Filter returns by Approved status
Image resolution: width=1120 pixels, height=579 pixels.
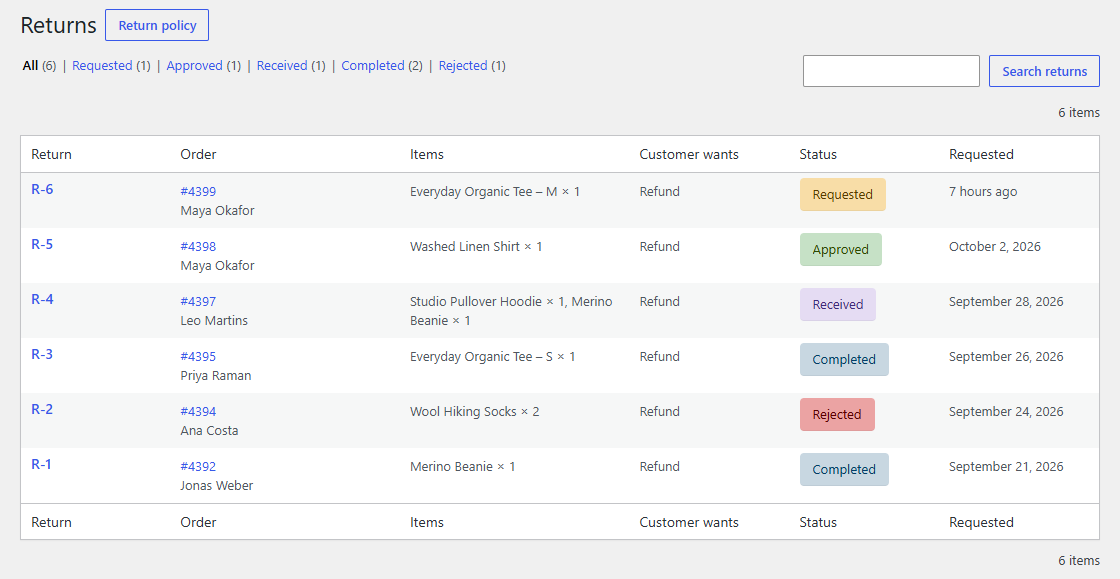click(x=194, y=66)
